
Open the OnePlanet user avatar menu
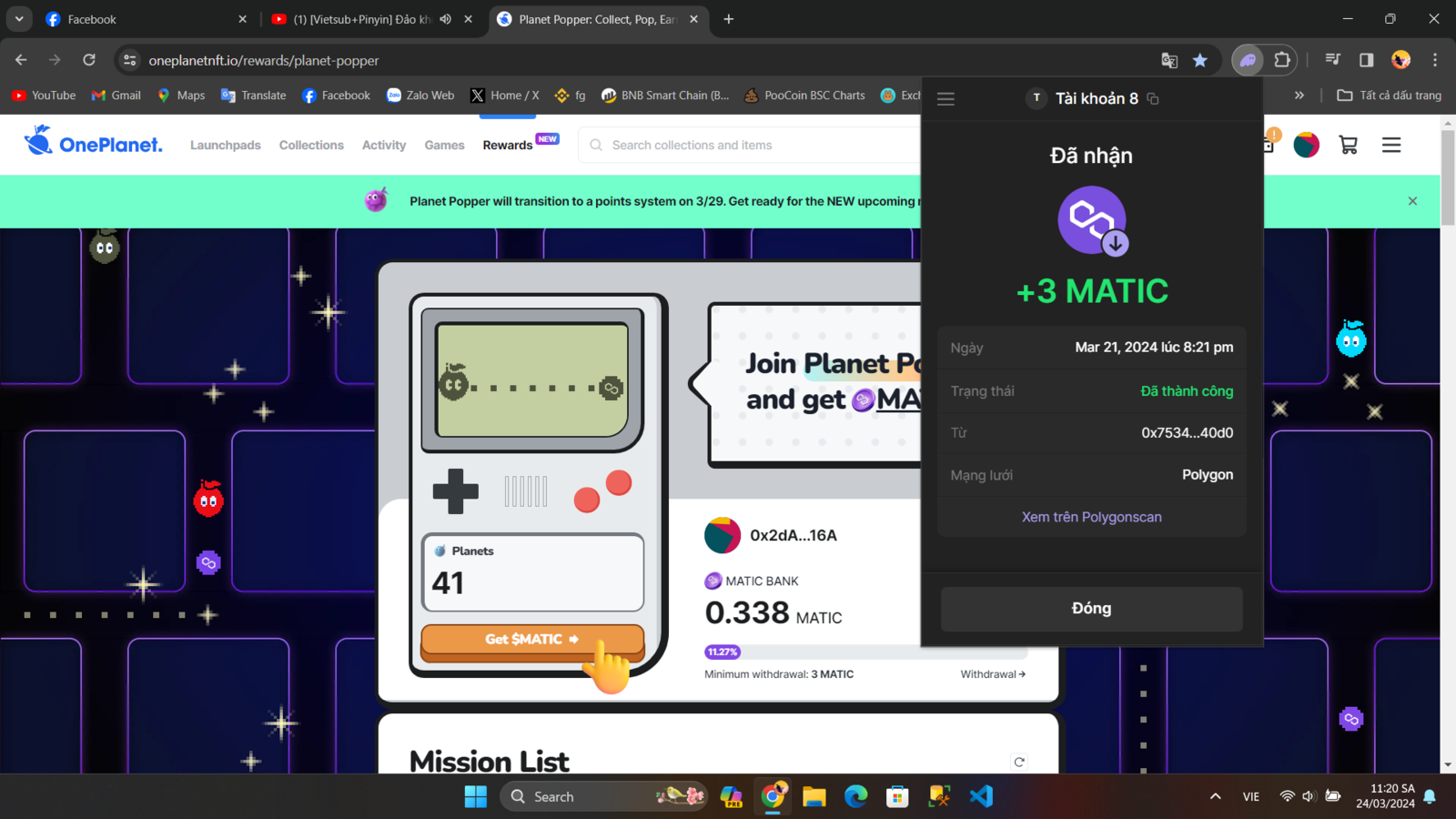pos(1307,145)
